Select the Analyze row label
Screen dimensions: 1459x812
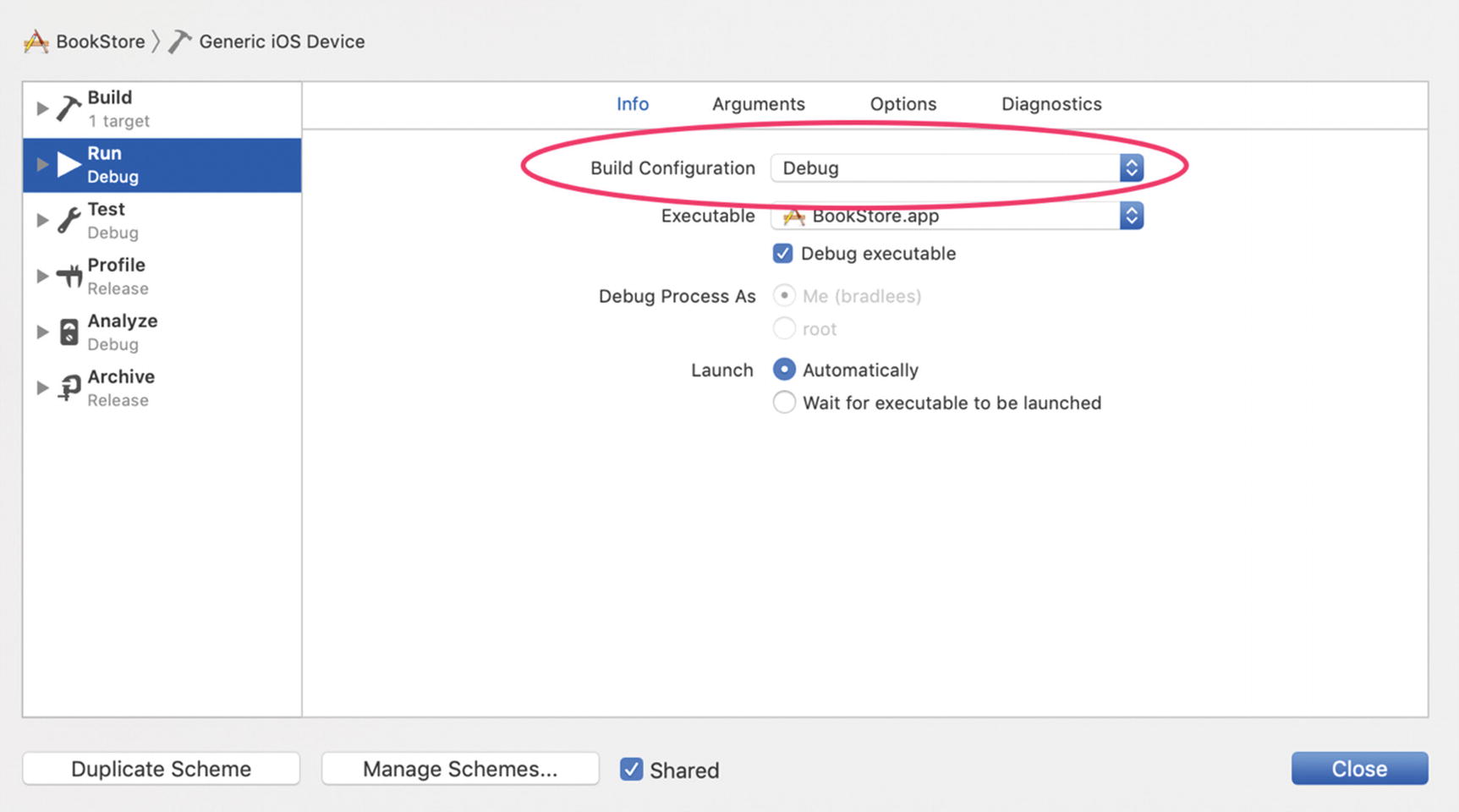coord(123,321)
